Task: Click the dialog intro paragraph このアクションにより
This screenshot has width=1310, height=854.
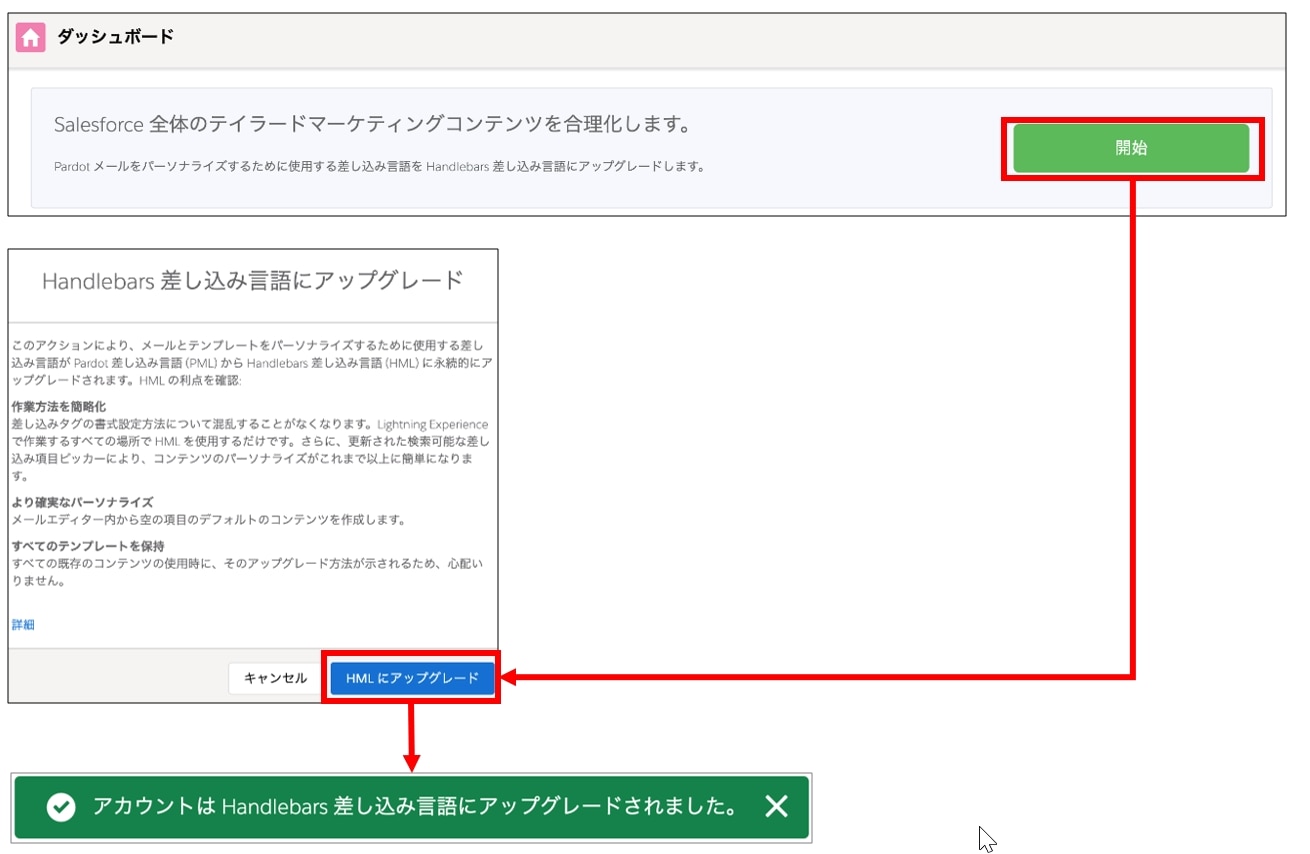Action: (252, 362)
